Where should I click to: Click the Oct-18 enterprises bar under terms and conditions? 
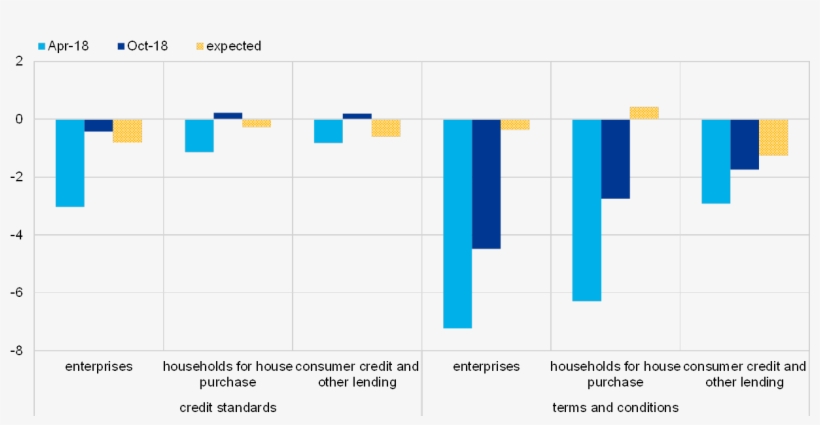pyautogui.click(x=486, y=183)
